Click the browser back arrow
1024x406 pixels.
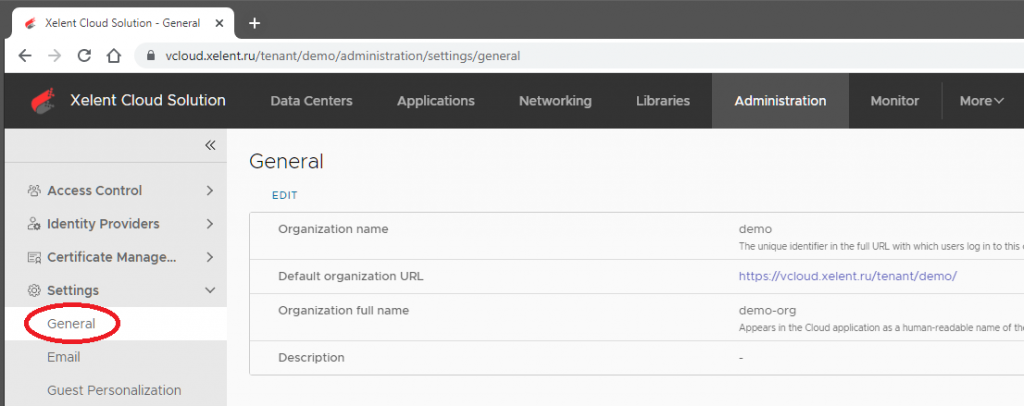point(25,55)
